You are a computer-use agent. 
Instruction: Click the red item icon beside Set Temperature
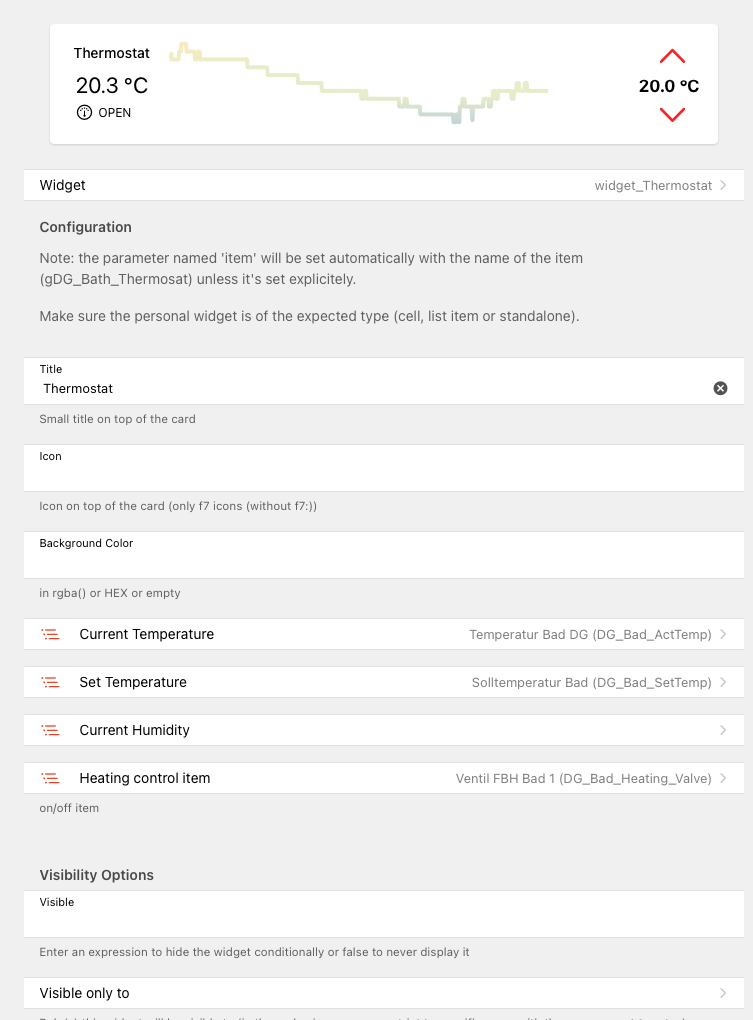click(51, 682)
